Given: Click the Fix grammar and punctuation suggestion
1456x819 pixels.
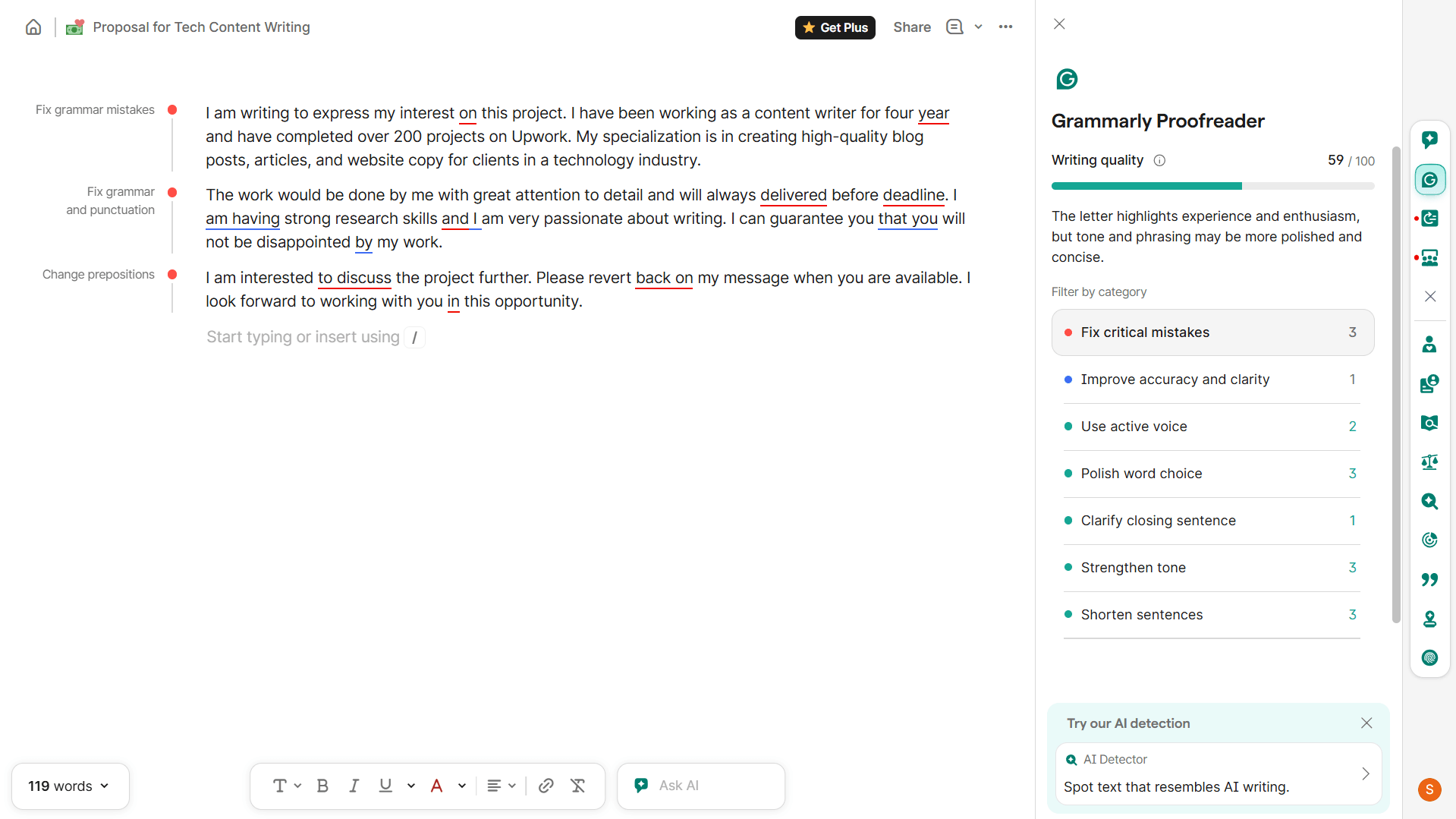Looking at the screenshot, I should 110,201.
